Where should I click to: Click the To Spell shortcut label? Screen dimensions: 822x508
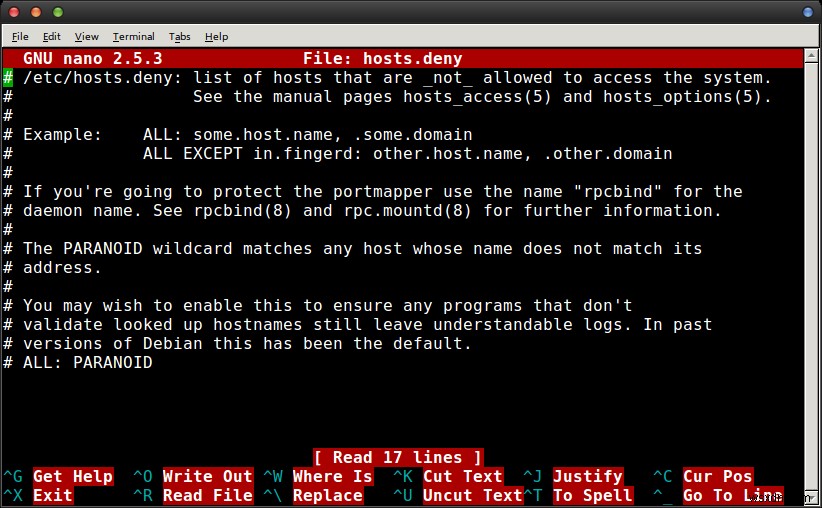[x=592, y=495]
